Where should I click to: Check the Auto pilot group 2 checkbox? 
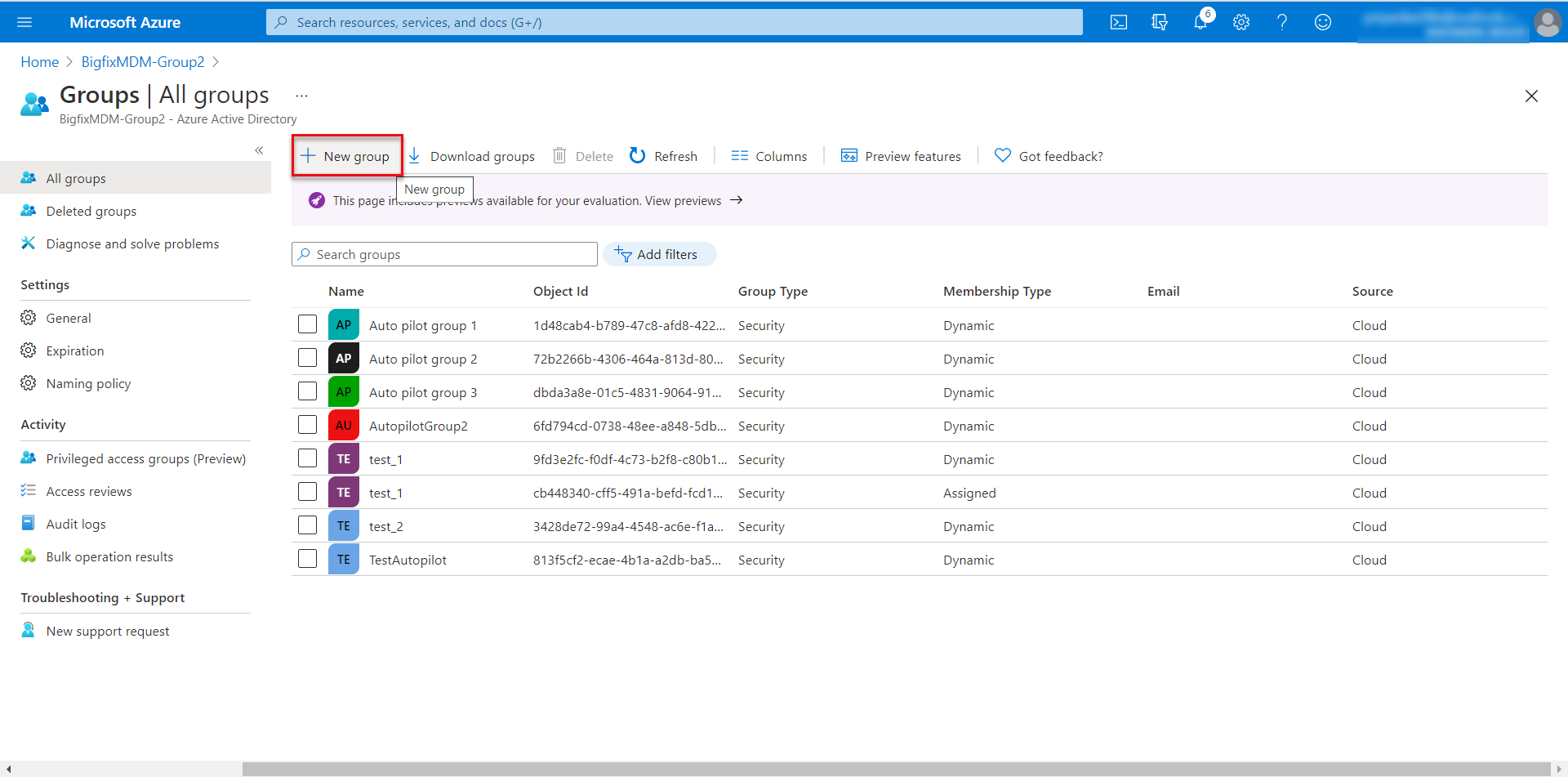coord(307,358)
